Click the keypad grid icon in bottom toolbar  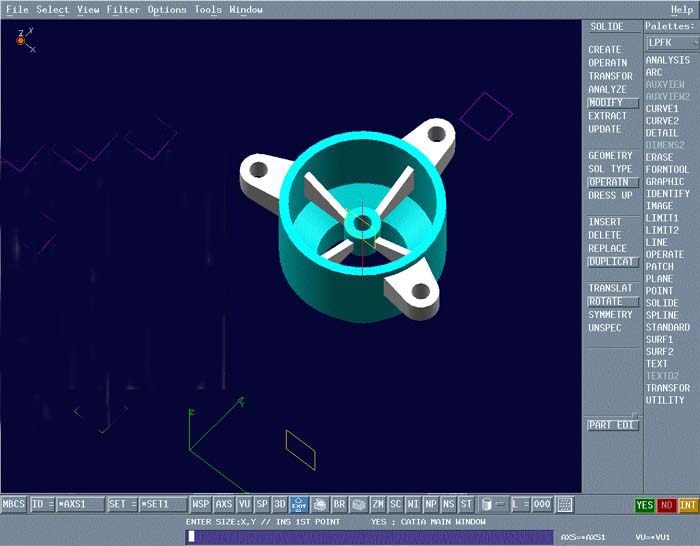pos(564,505)
